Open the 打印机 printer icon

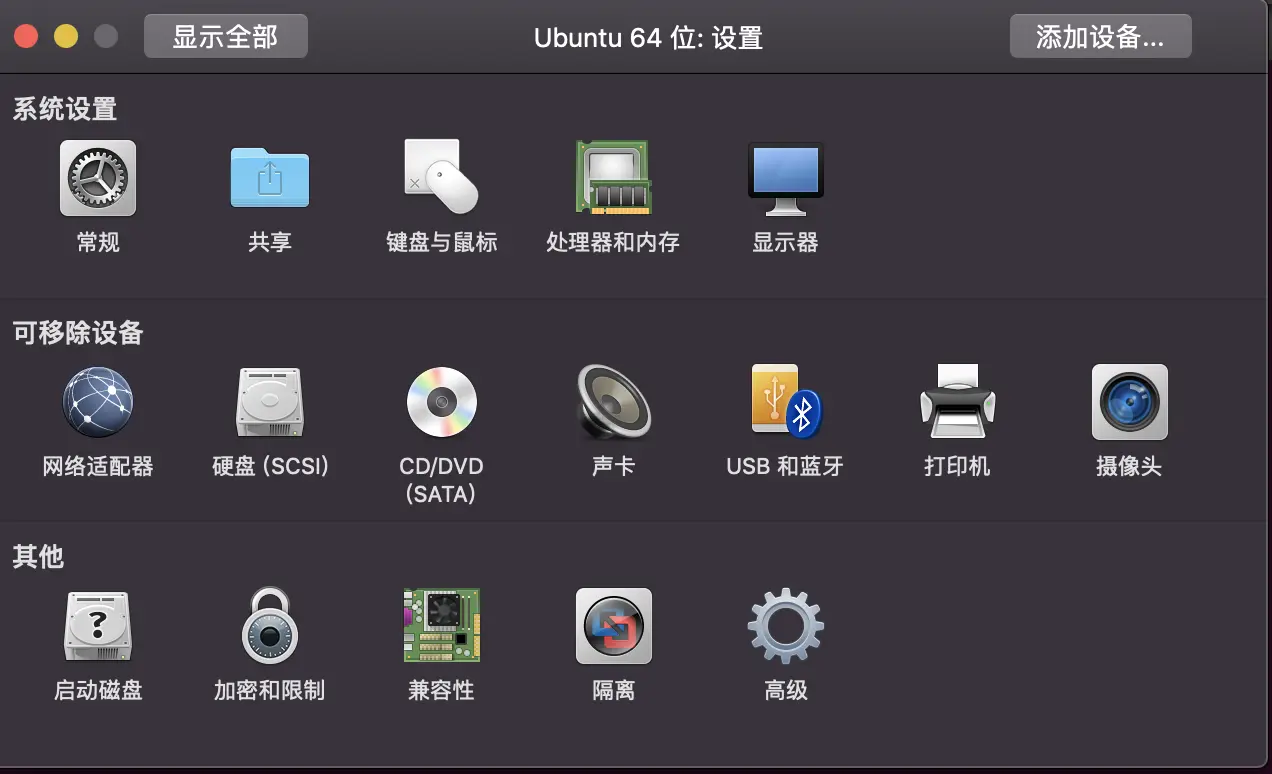point(957,400)
